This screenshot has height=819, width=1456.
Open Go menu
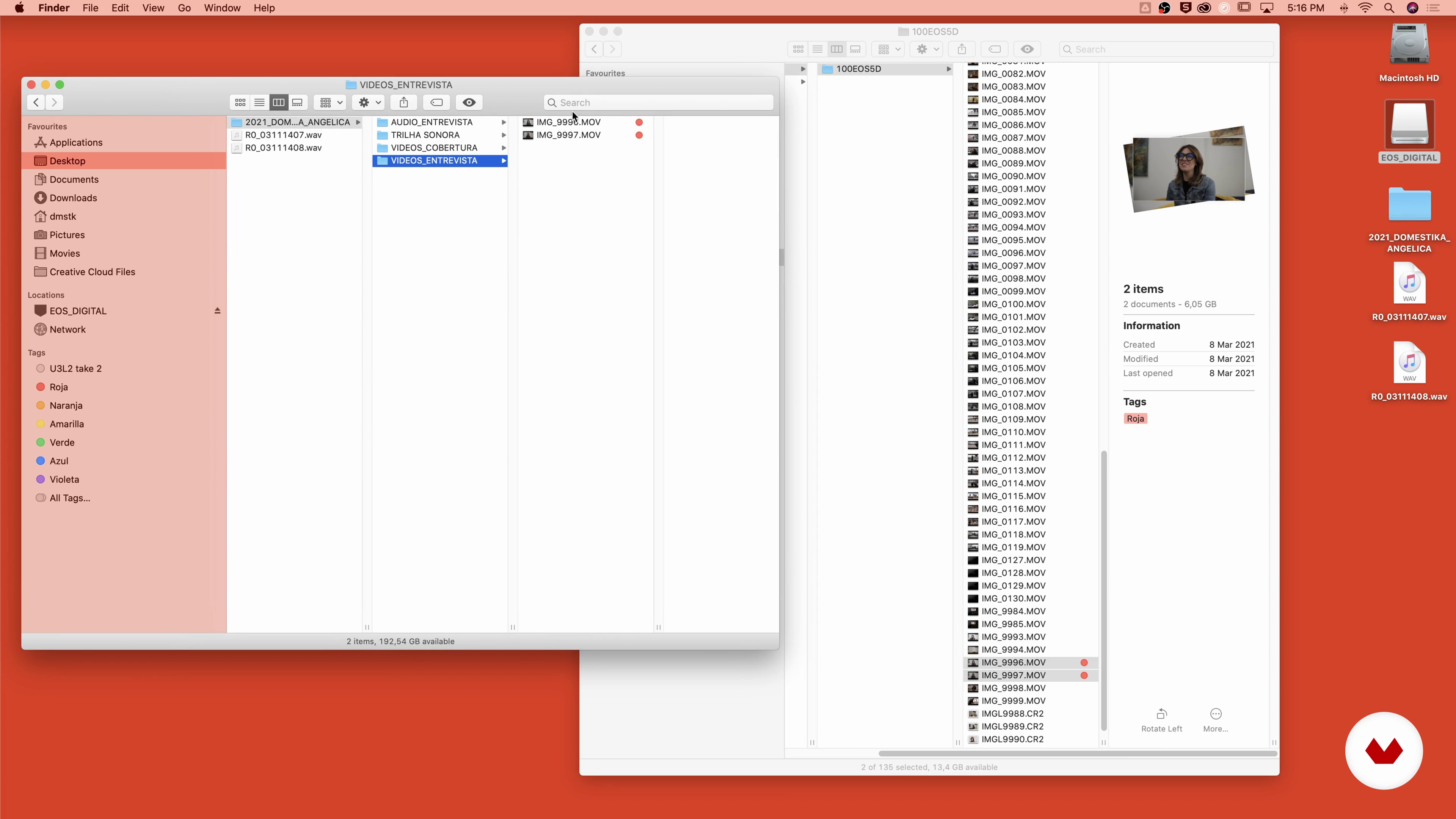point(184,8)
